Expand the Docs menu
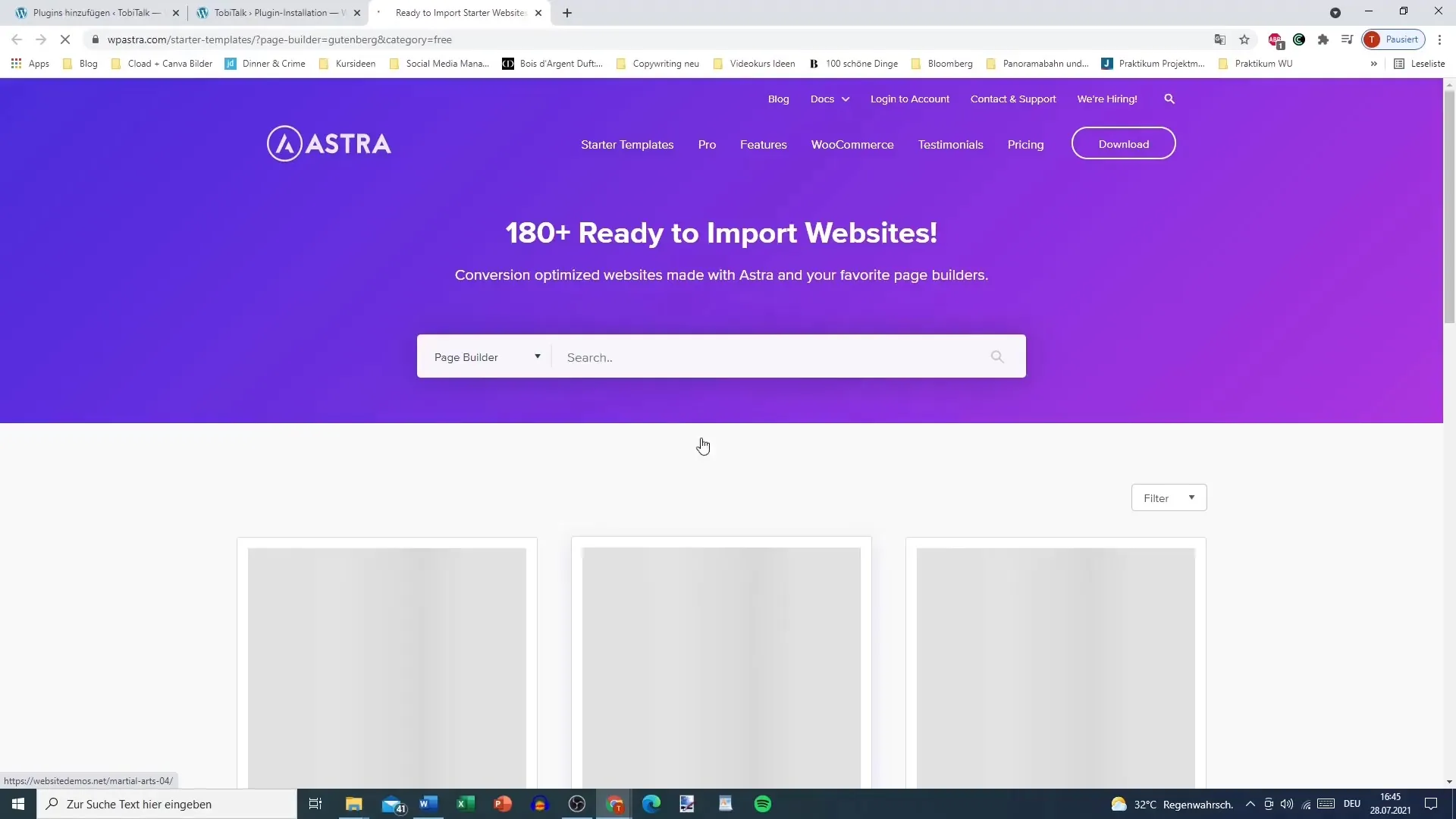 [x=830, y=99]
